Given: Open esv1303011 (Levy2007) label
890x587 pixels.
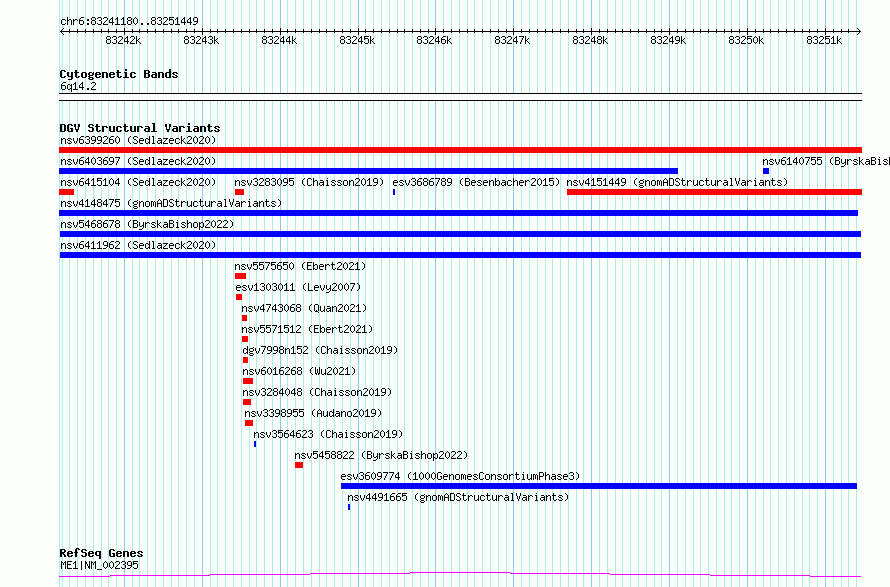Looking at the screenshot, I should point(298,287).
